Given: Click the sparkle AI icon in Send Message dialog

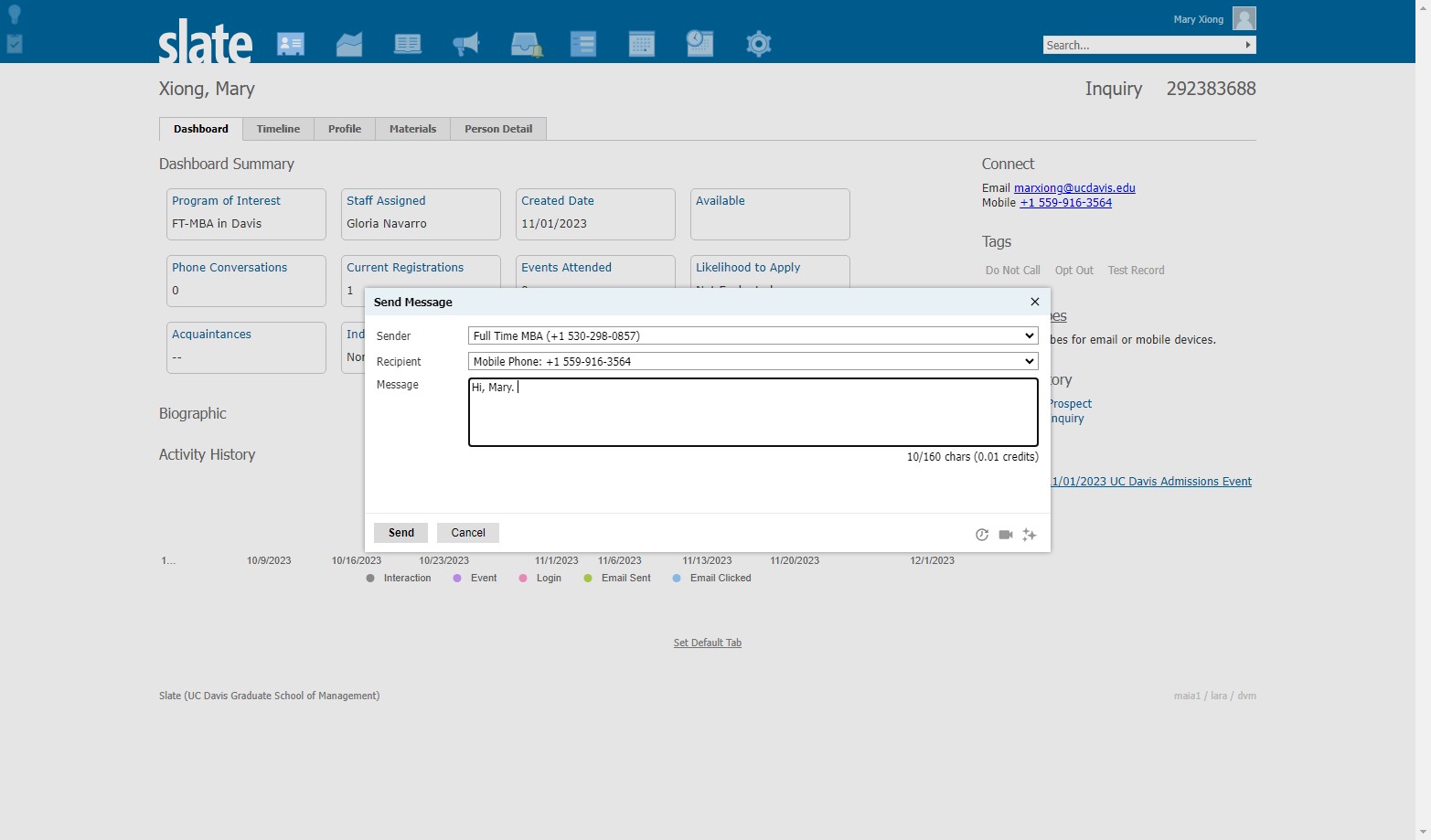Looking at the screenshot, I should 1030,535.
